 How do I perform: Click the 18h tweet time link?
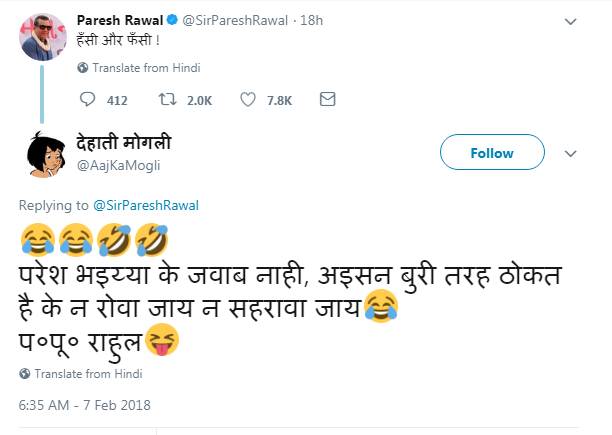(x=311, y=20)
